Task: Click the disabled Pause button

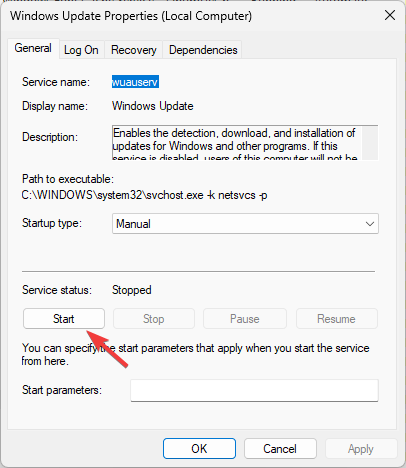Action: tap(245, 319)
